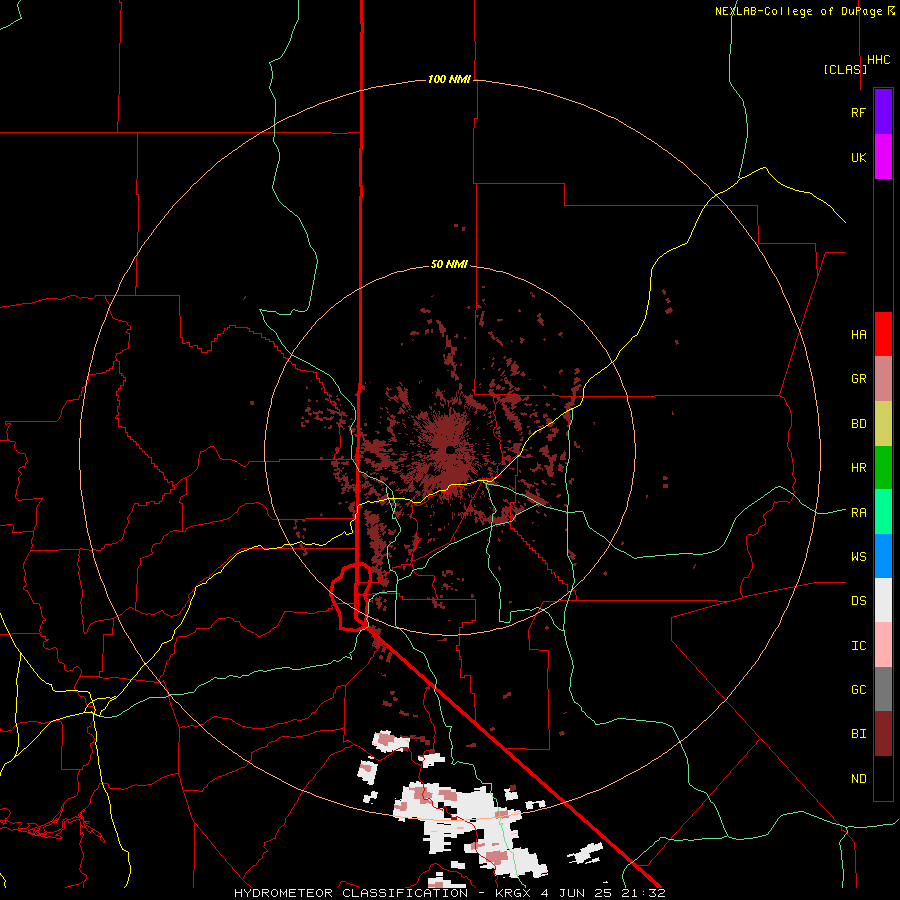Click the BI legend label
Screen dimensions: 900x900
(858, 734)
